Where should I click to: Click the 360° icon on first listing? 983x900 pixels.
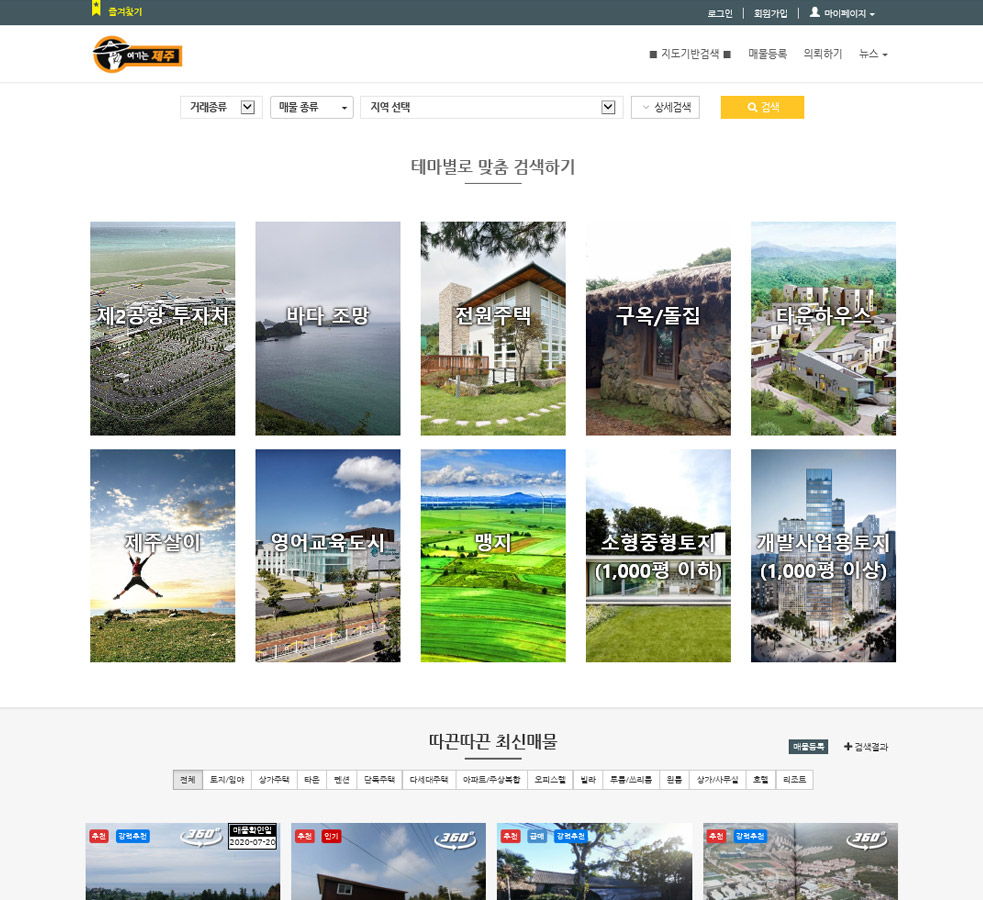202,838
